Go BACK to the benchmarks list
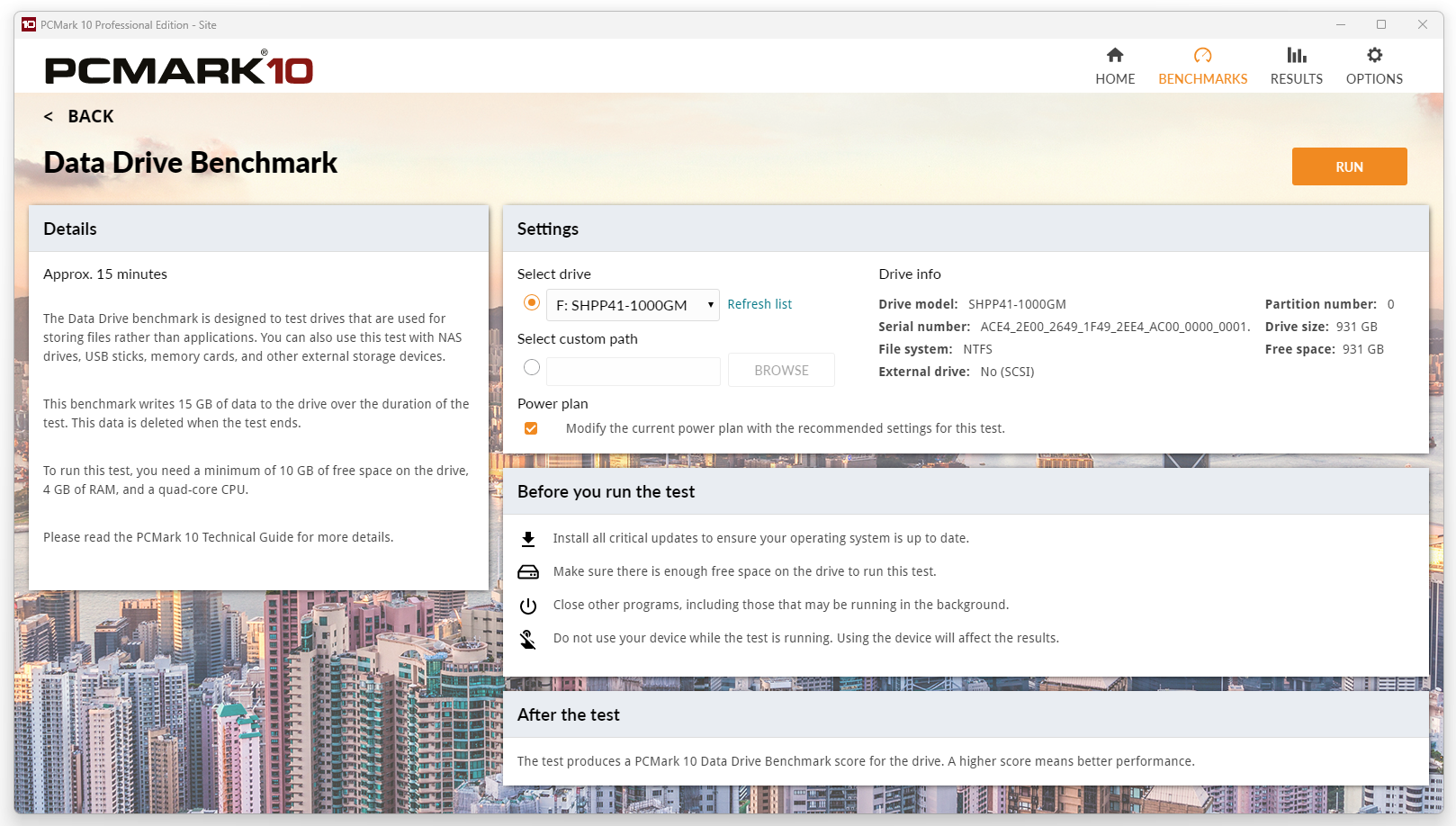 tap(78, 117)
